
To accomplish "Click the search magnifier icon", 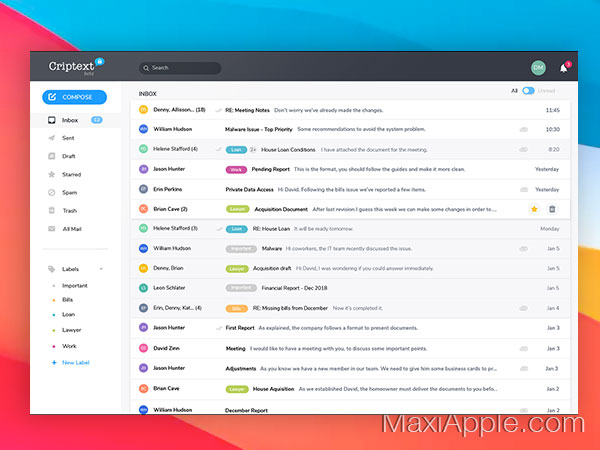I will click(146, 68).
